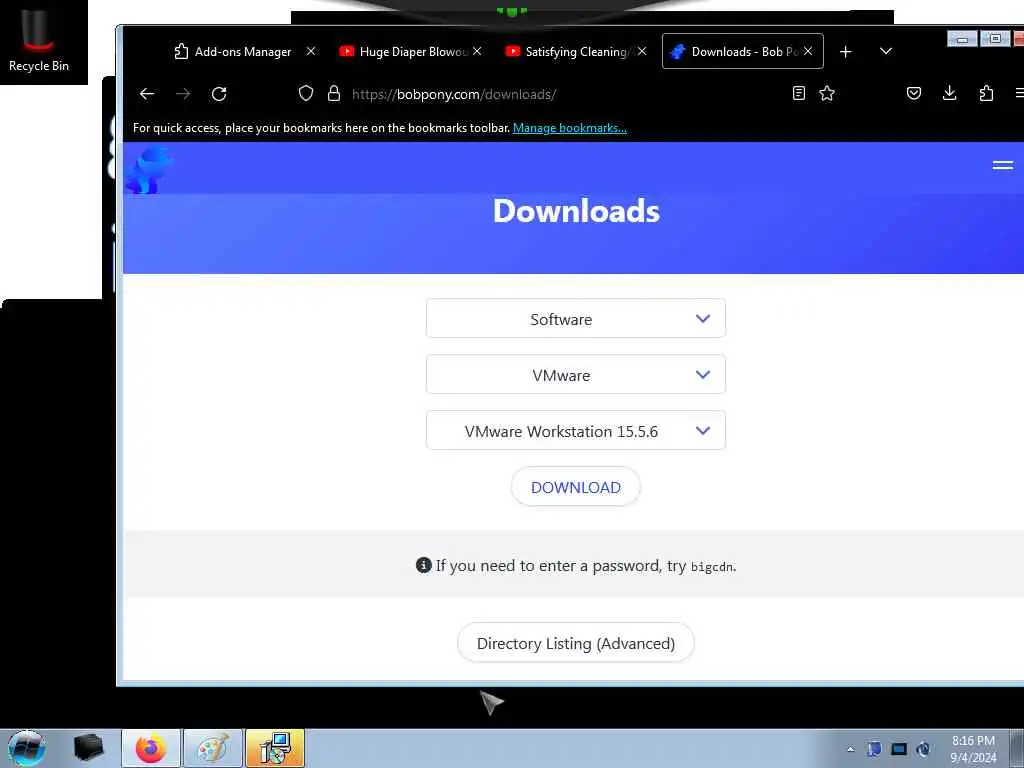
Task: Click the site security padlock icon
Action: pos(334,93)
